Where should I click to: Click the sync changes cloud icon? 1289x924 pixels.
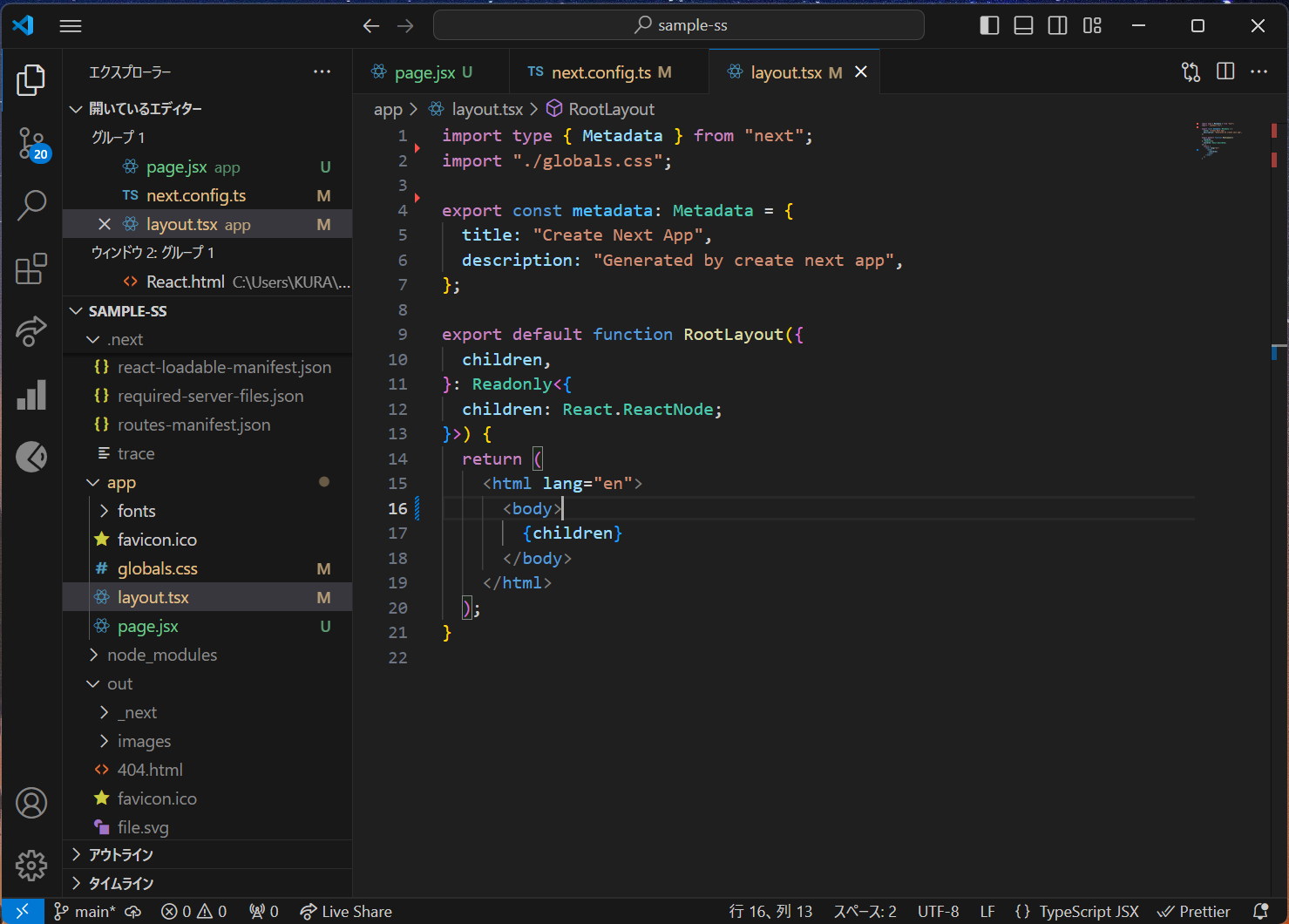tap(133, 911)
